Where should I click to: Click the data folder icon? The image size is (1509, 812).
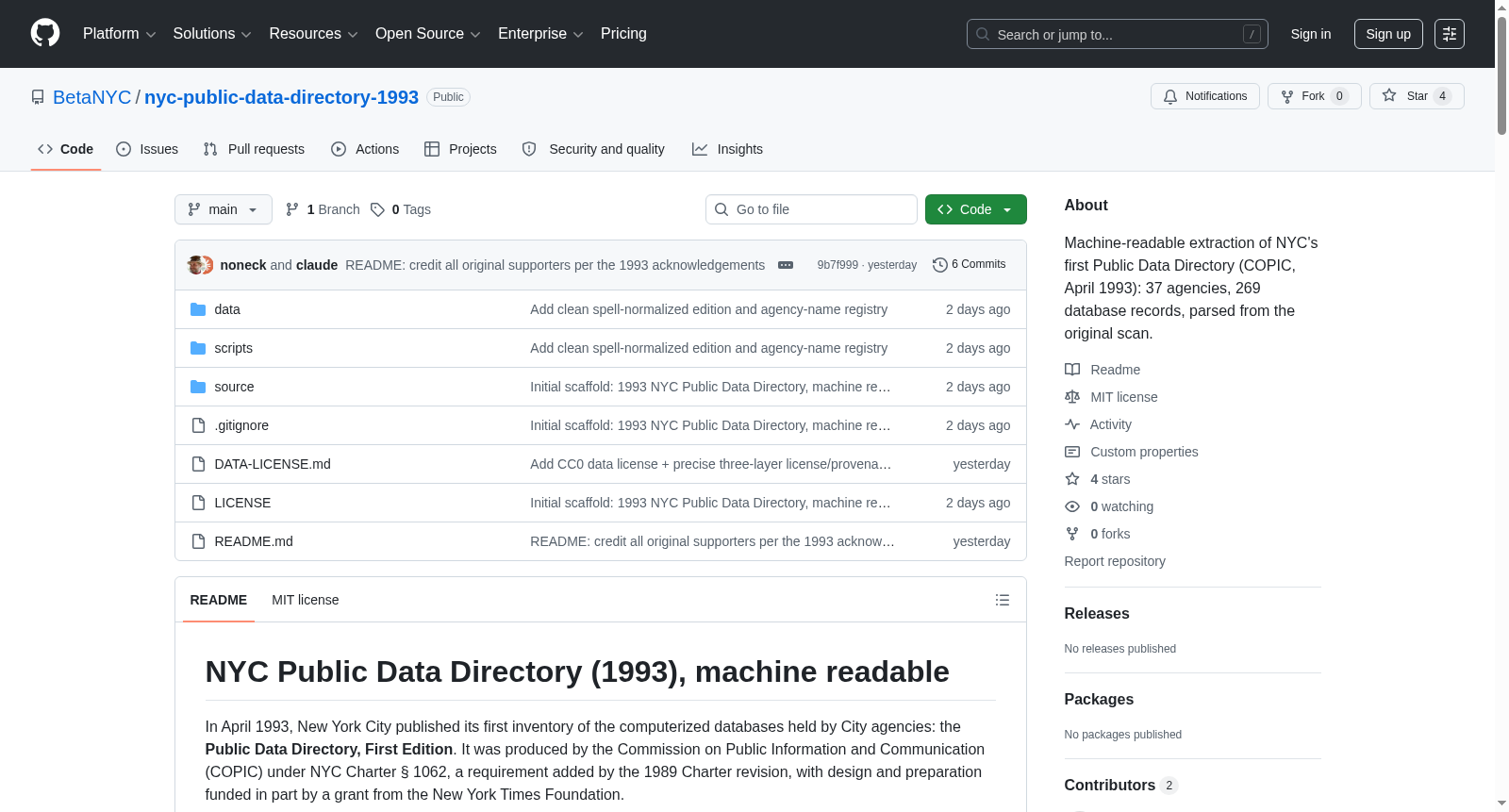click(198, 309)
